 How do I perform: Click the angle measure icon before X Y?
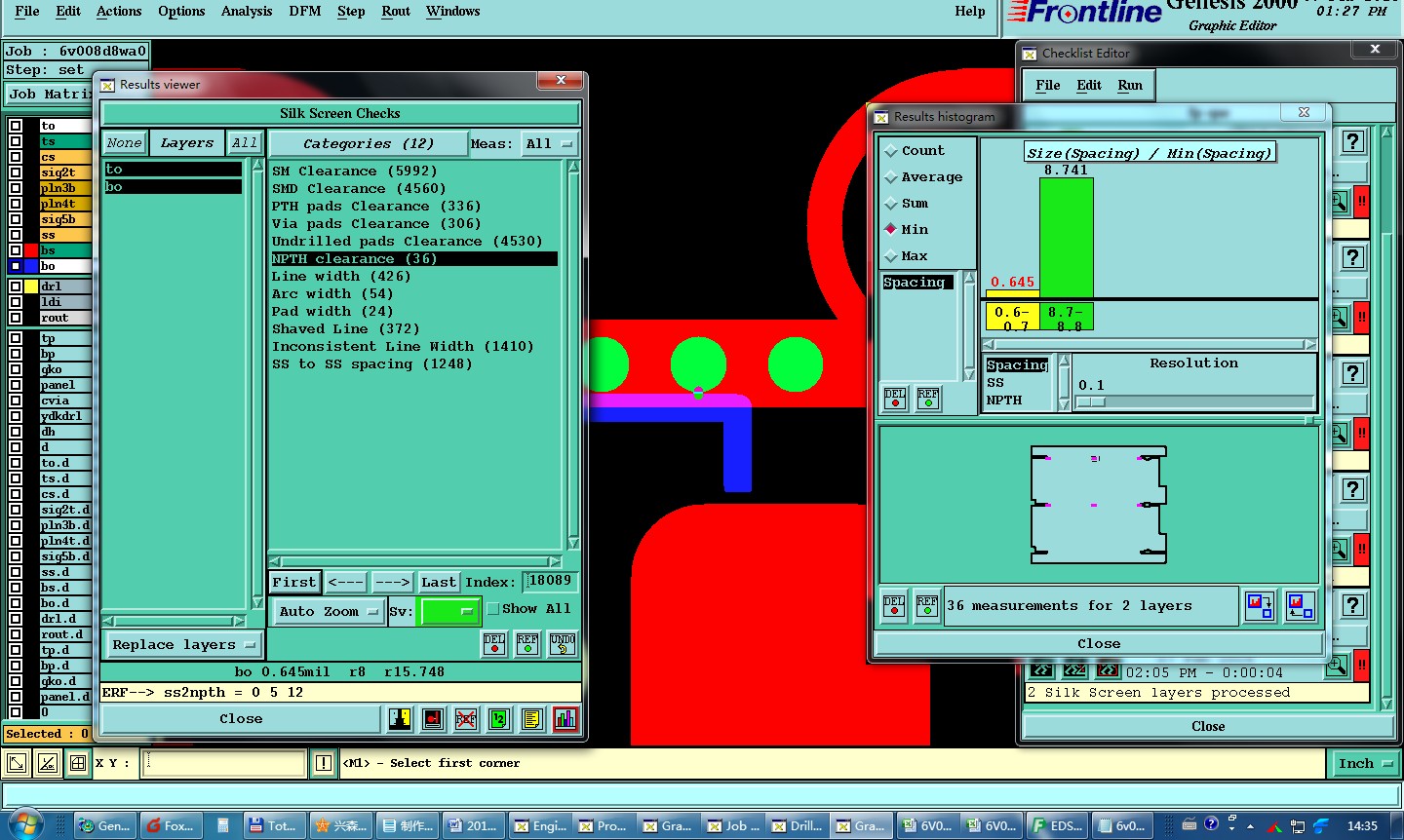pyautogui.click(x=47, y=764)
